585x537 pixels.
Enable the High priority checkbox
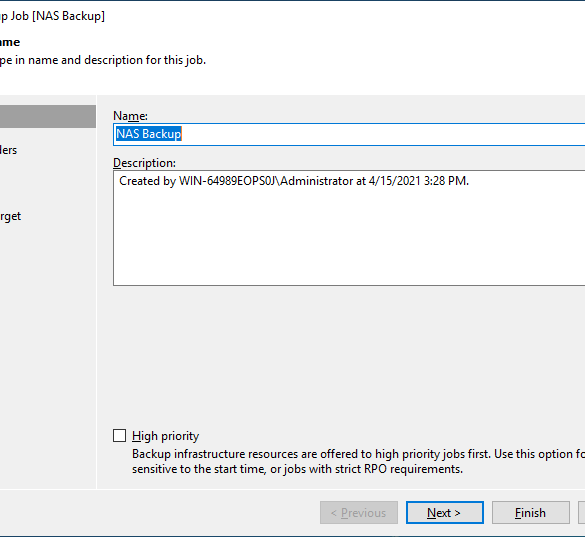(119, 435)
